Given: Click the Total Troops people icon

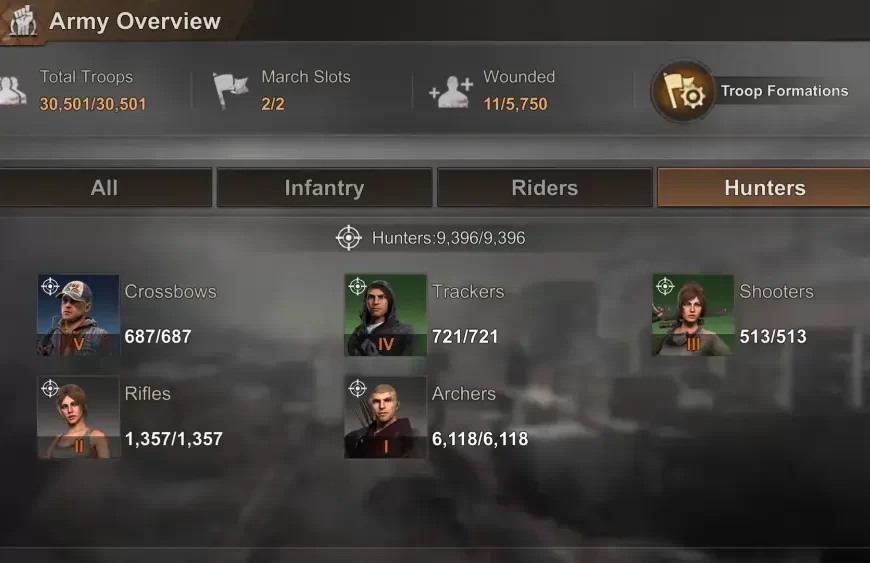Looking at the screenshot, I should coord(12,90).
